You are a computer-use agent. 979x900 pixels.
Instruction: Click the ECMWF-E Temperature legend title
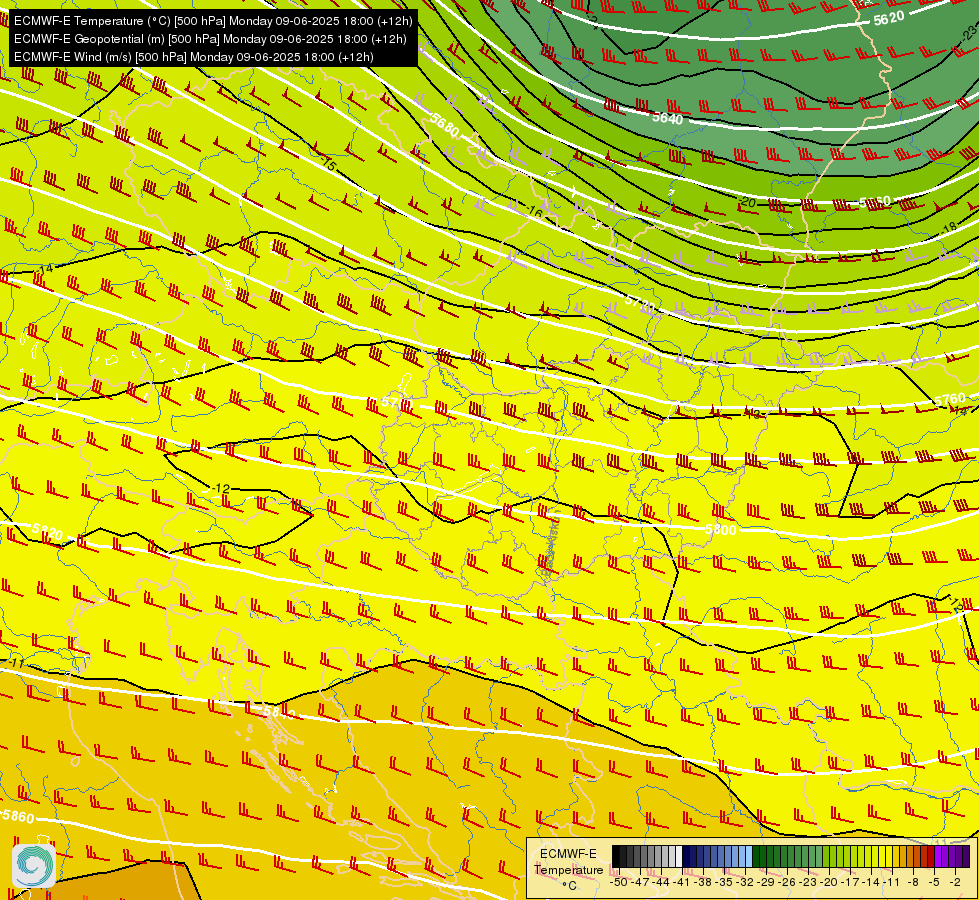click(x=568, y=862)
